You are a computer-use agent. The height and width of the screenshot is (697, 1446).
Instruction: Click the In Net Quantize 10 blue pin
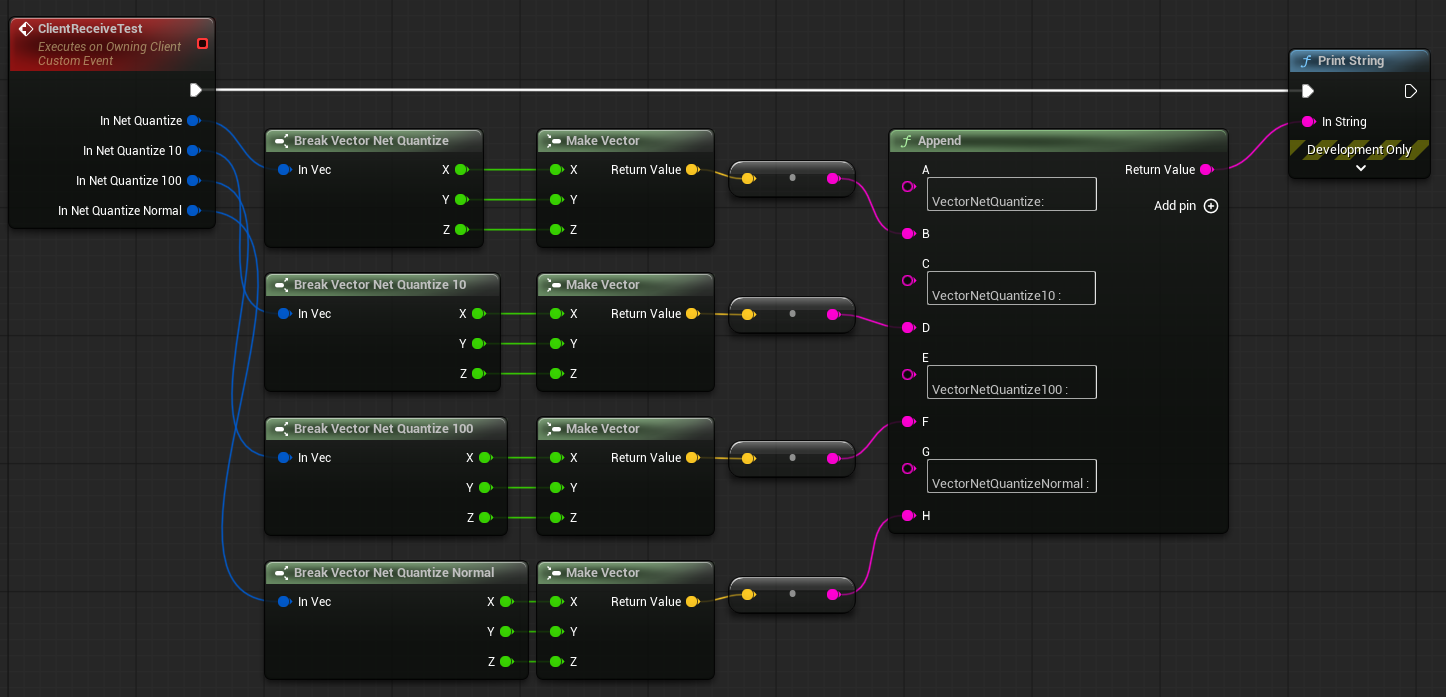pyautogui.click(x=194, y=151)
